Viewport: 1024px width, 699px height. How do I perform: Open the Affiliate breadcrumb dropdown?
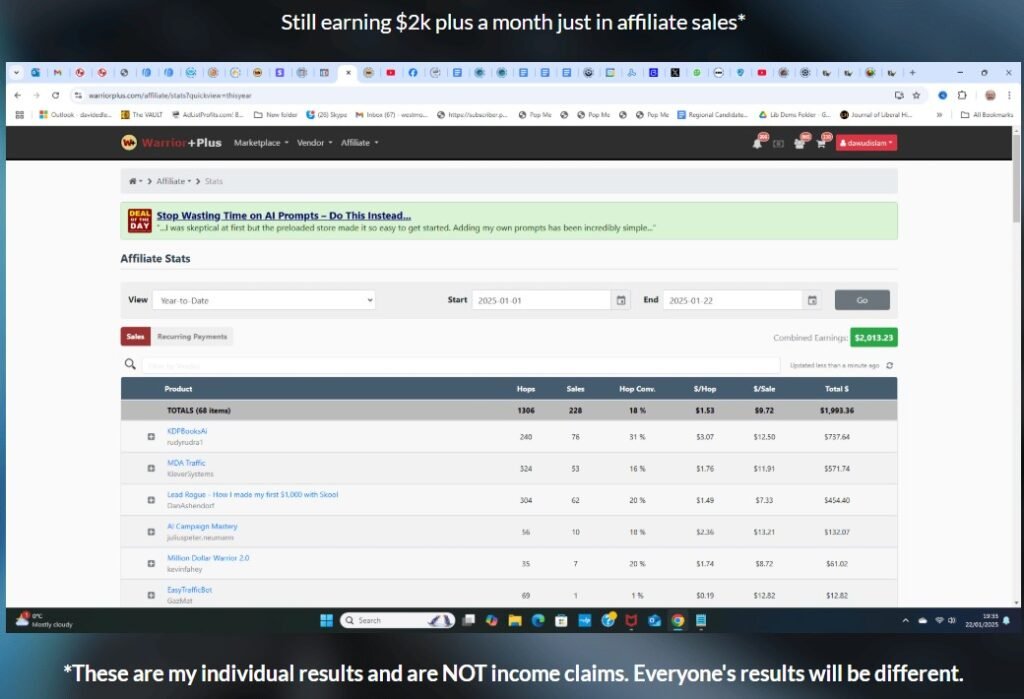(174, 181)
